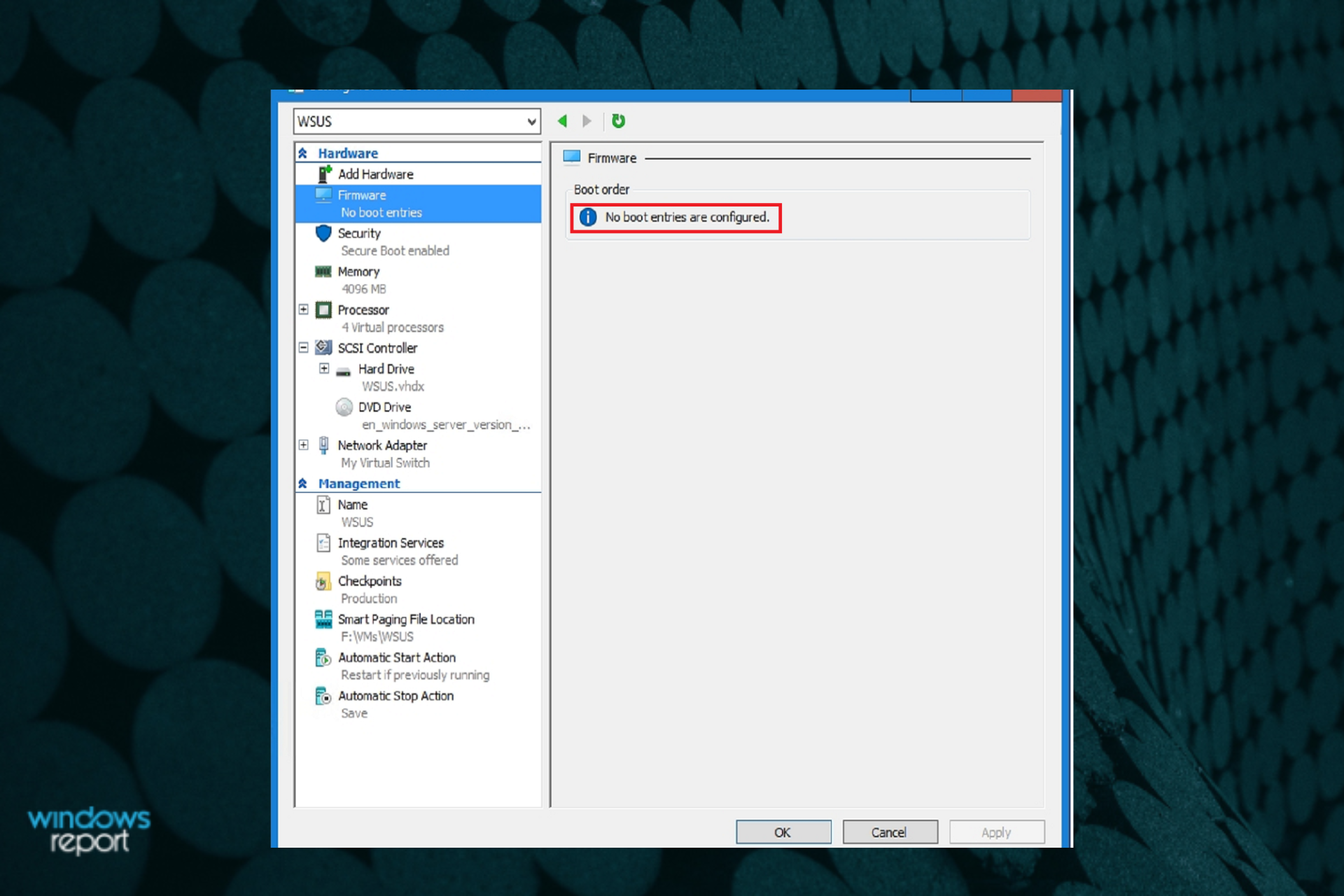
Task: Click the Smart Paging File Location icon
Action: tap(323, 619)
